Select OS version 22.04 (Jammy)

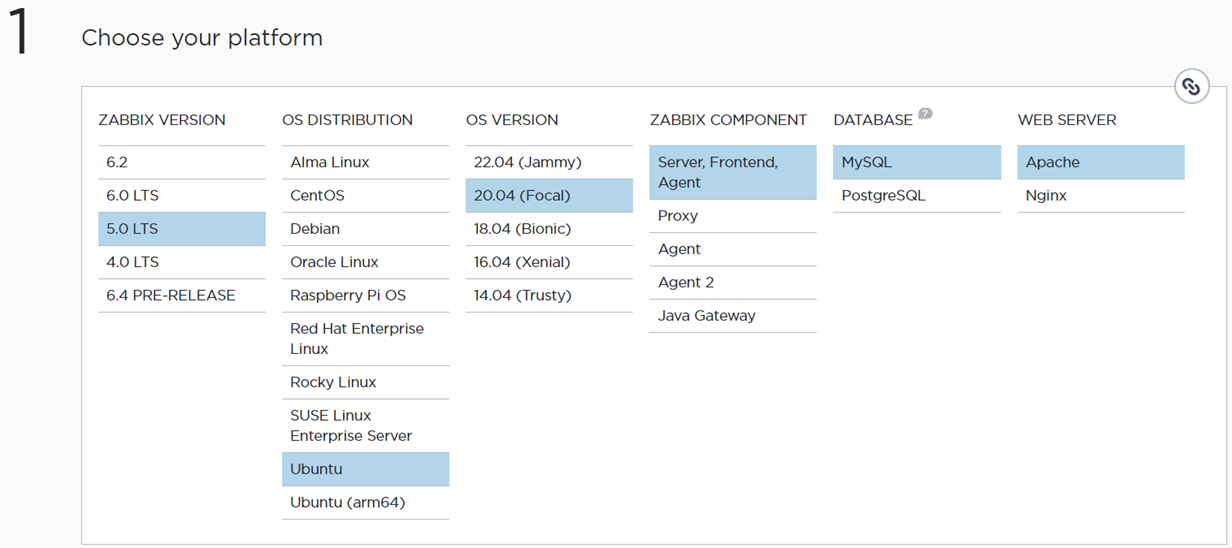point(550,162)
